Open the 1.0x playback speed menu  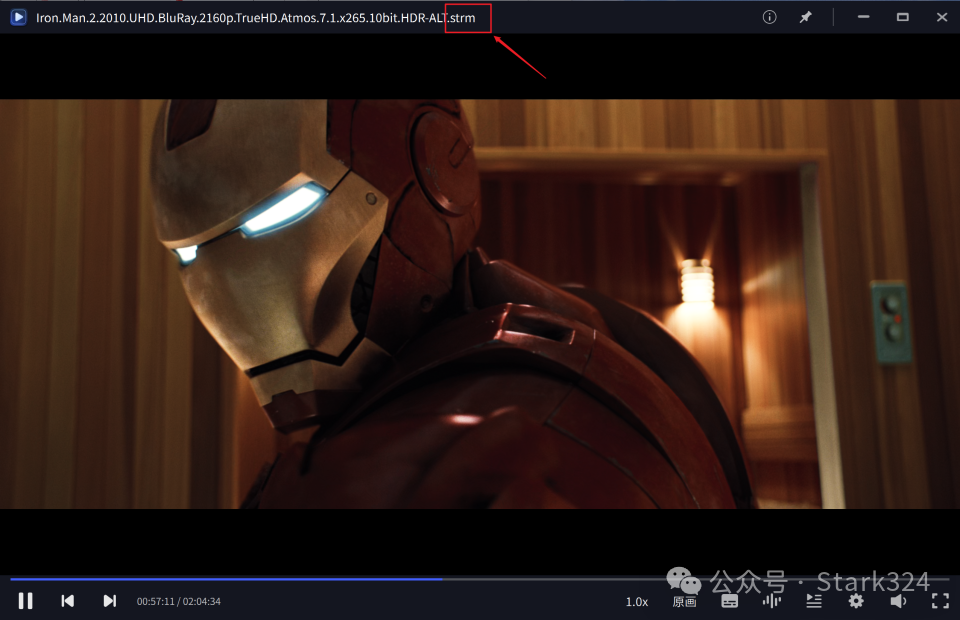637,602
